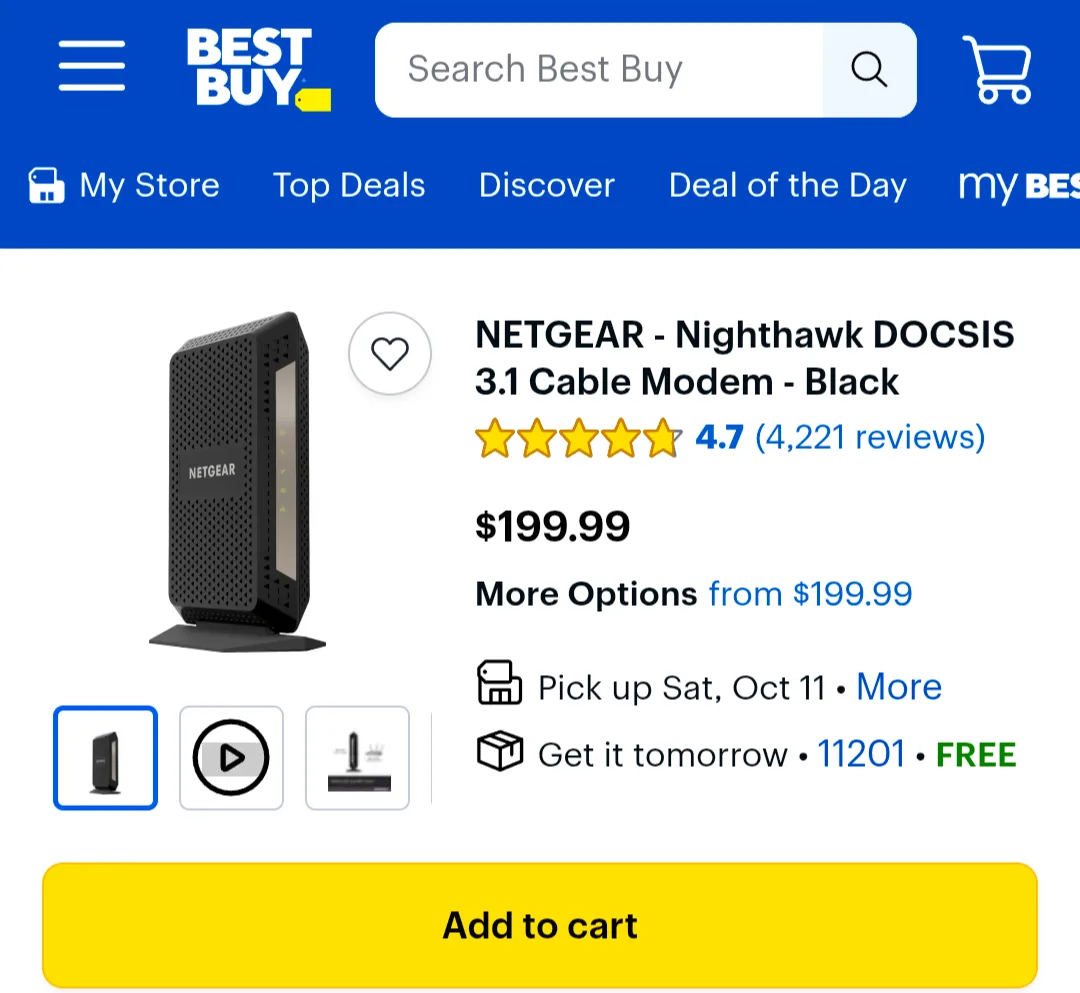
Task: Toggle the heart to save this item
Action: pos(390,353)
